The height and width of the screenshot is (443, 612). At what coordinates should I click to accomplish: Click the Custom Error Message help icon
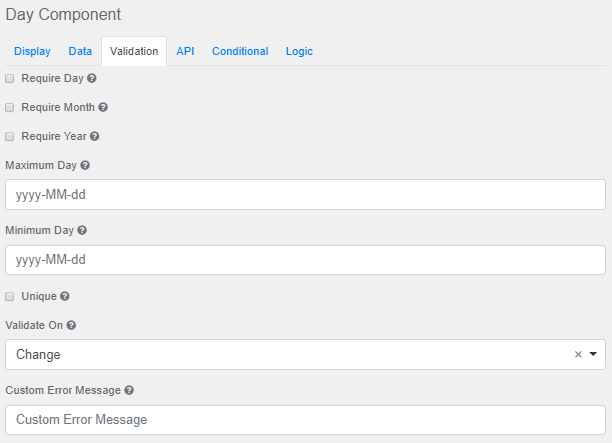[130, 390]
